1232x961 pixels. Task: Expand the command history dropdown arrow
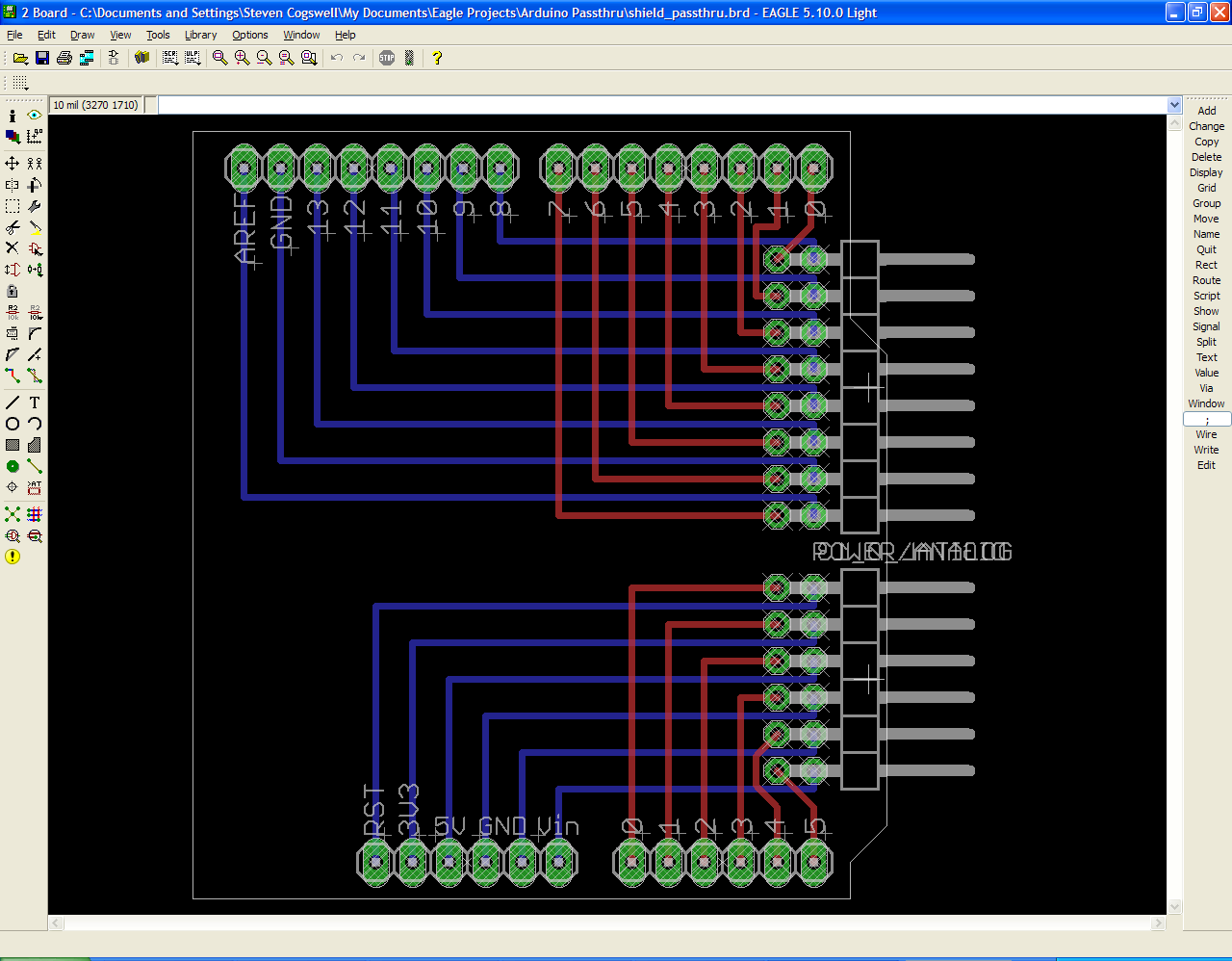1174,105
